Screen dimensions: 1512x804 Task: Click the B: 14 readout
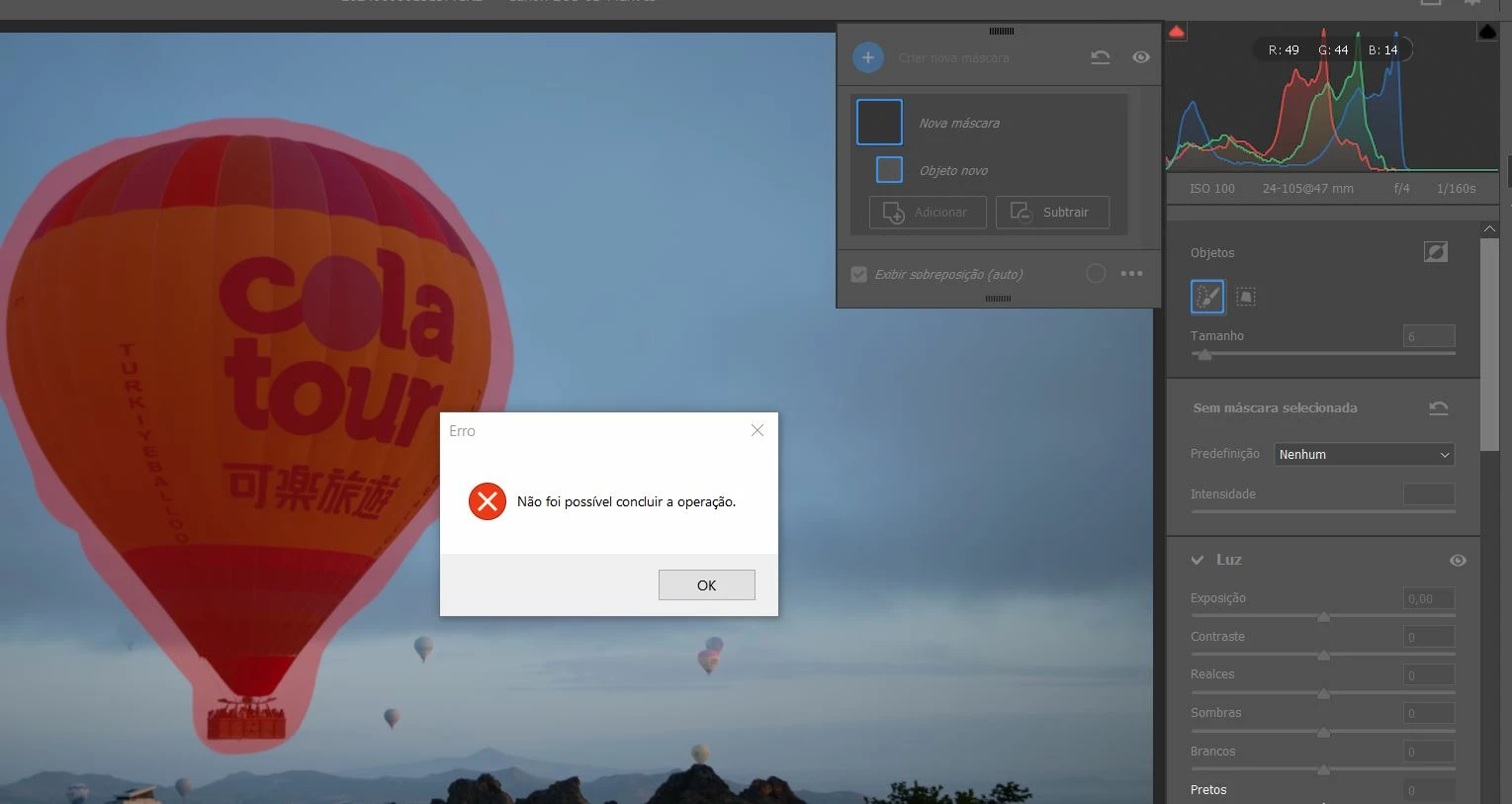pos(1383,49)
